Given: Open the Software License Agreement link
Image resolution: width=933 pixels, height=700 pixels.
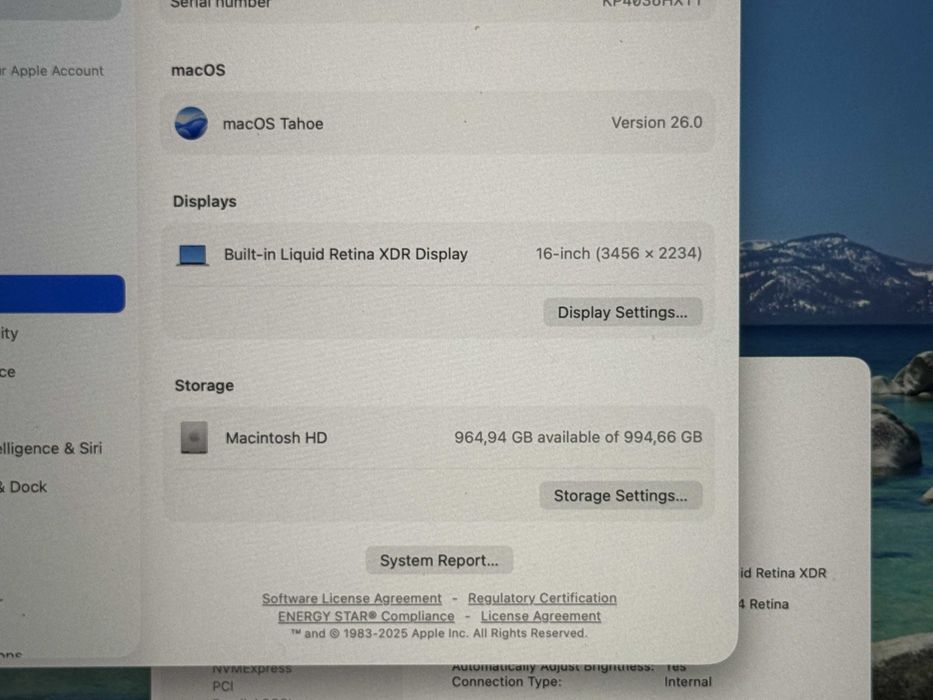Looking at the screenshot, I should click(x=352, y=598).
